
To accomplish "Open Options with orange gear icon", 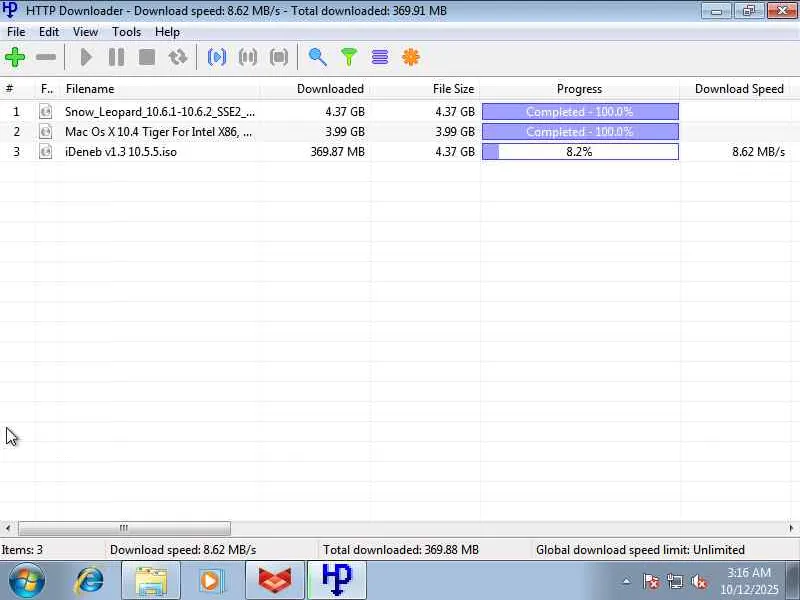I will coord(411,57).
